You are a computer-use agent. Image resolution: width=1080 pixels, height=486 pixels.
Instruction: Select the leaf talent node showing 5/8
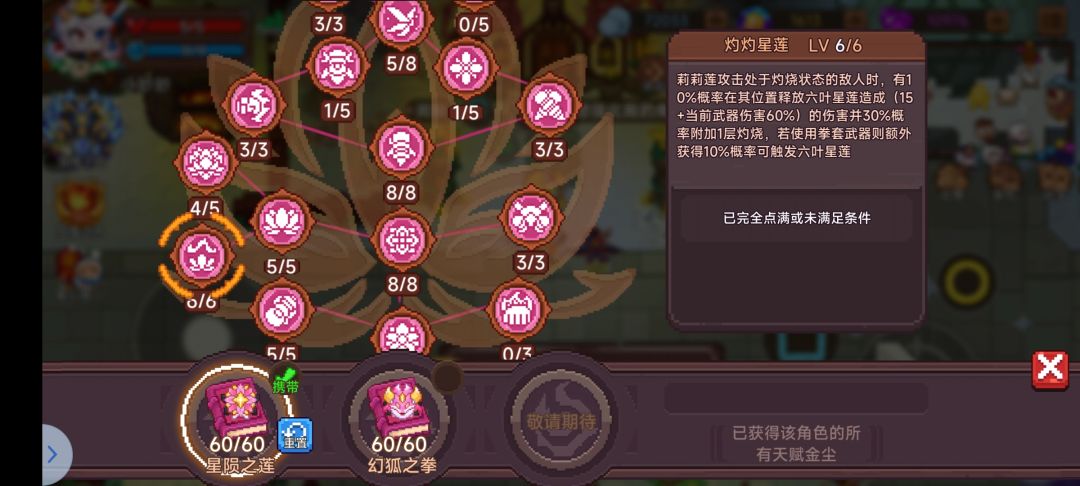[402, 22]
